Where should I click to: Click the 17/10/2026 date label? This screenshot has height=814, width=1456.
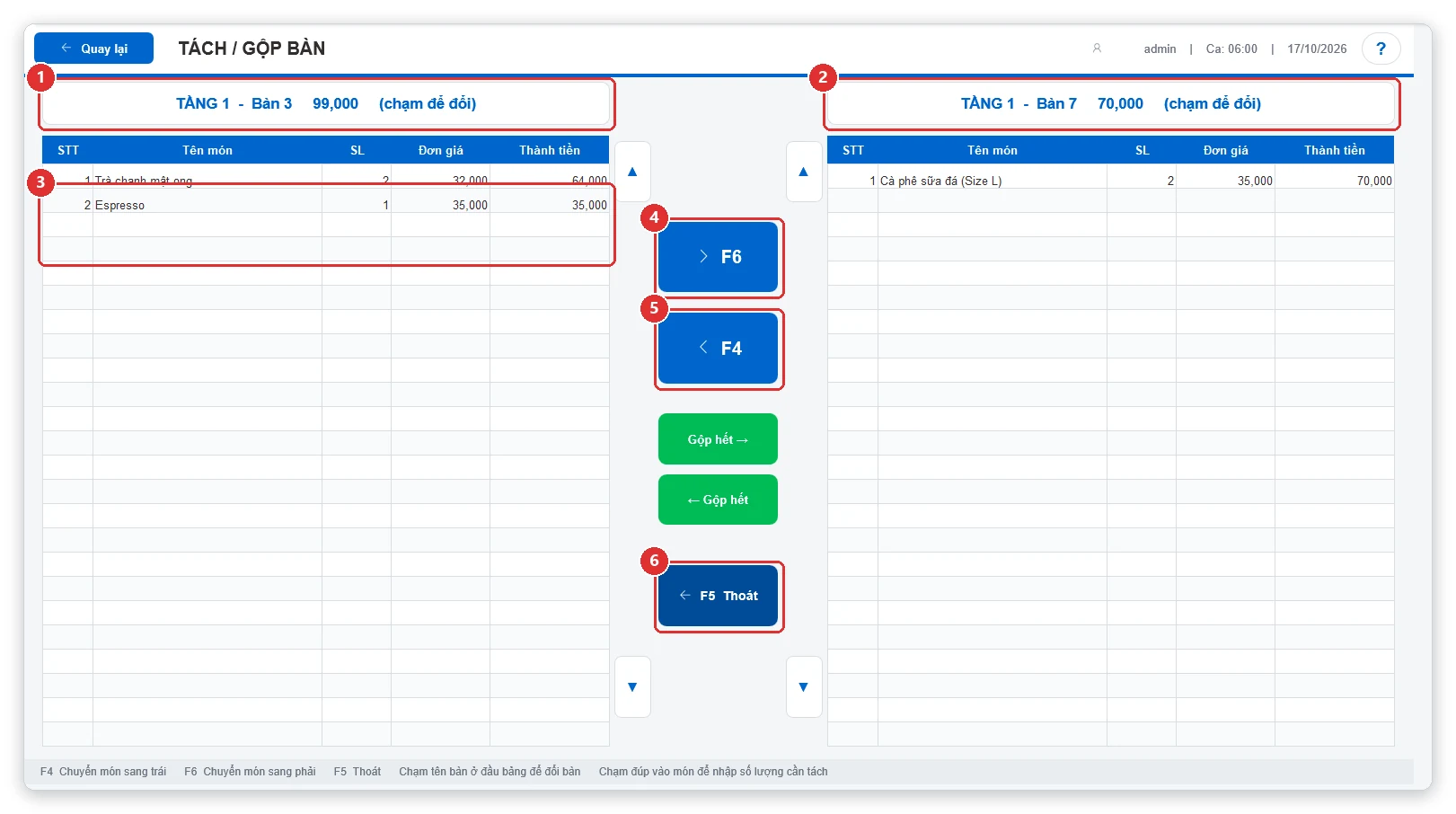[1317, 49]
